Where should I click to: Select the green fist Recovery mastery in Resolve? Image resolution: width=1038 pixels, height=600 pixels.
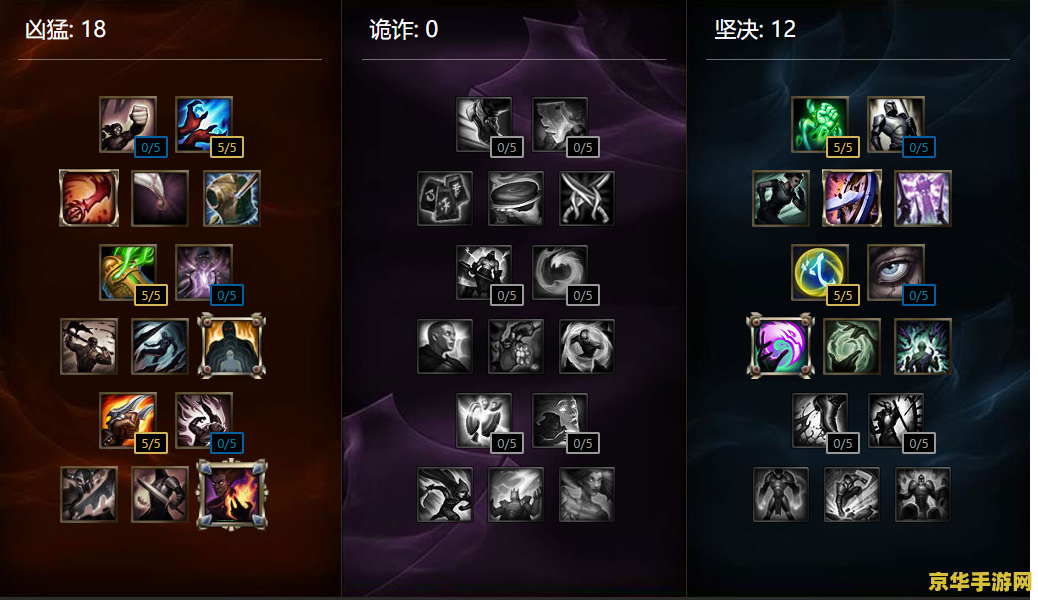[x=820, y=125]
